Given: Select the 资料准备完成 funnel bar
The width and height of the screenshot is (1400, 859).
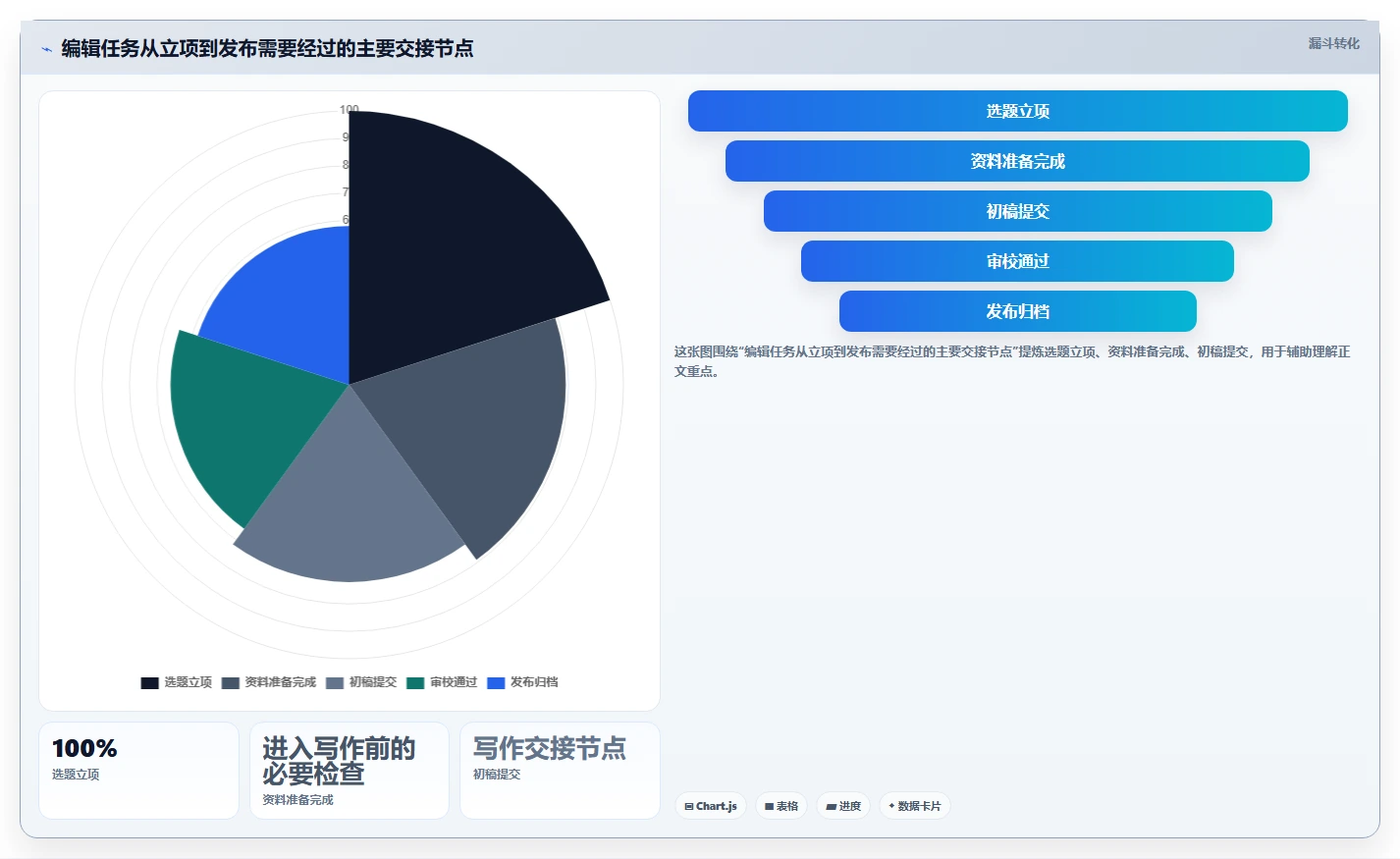Looking at the screenshot, I should click(1017, 161).
